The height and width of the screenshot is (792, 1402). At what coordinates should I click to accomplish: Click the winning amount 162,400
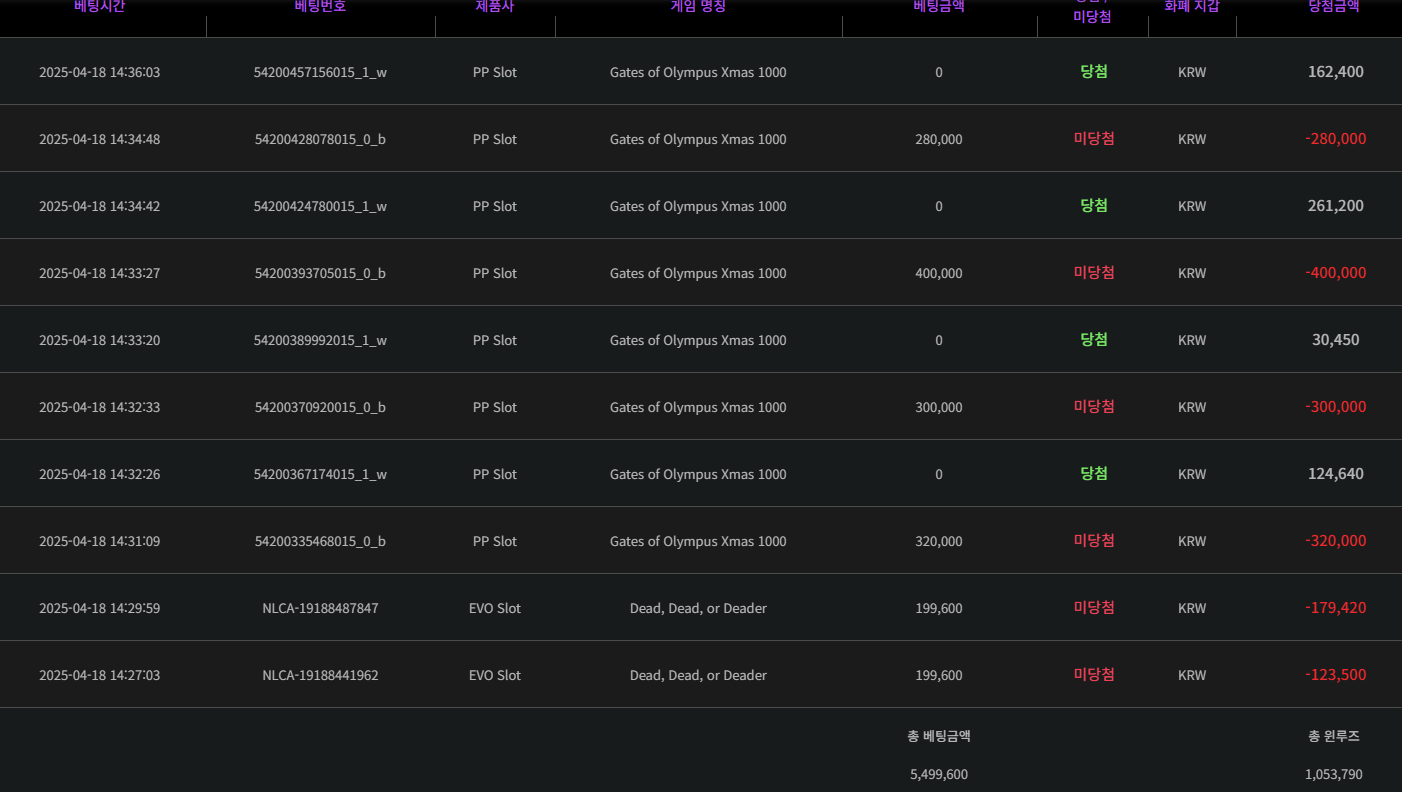click(1335, 72)
